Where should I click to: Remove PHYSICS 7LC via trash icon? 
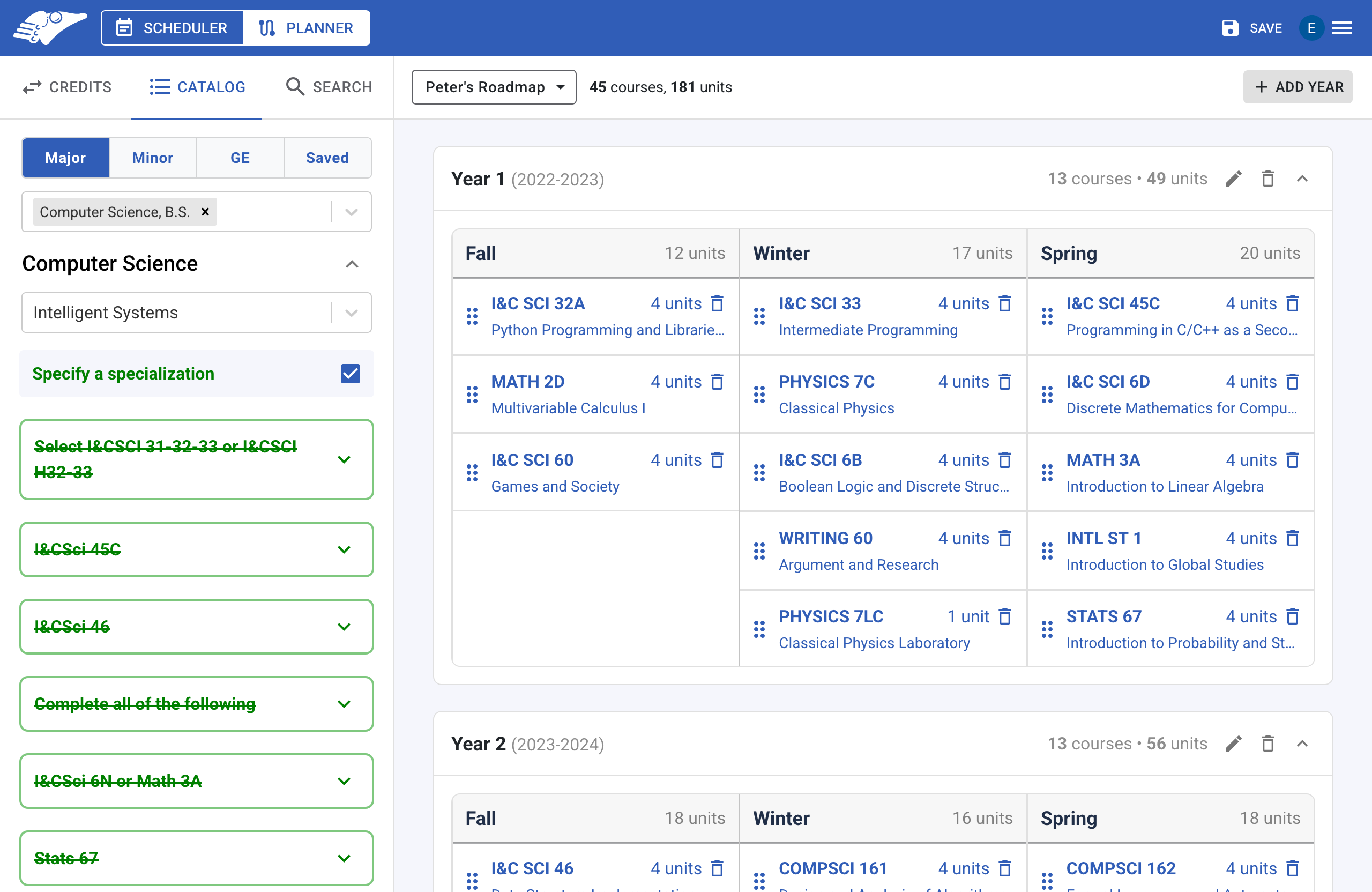pyautogui.click(x=1004, y=616)
